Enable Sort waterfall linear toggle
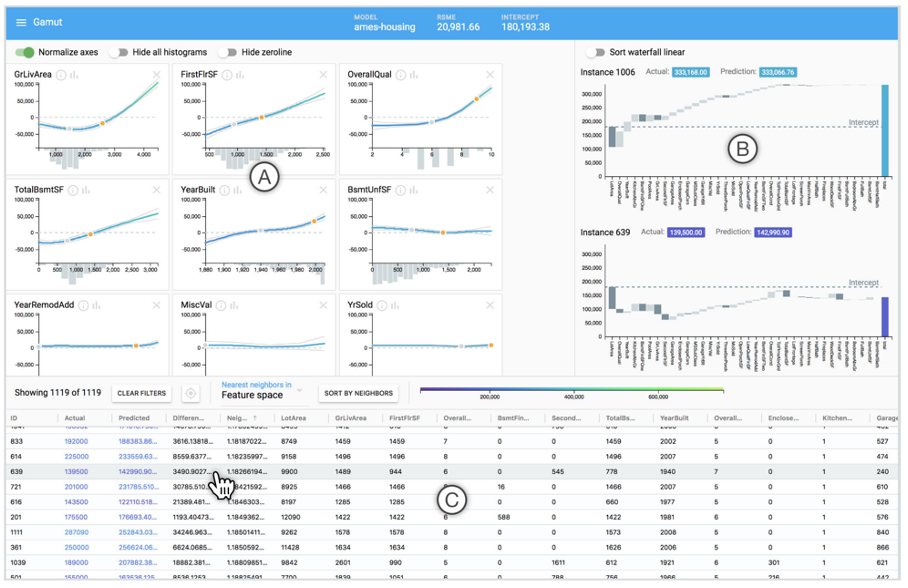 [597, 52]
